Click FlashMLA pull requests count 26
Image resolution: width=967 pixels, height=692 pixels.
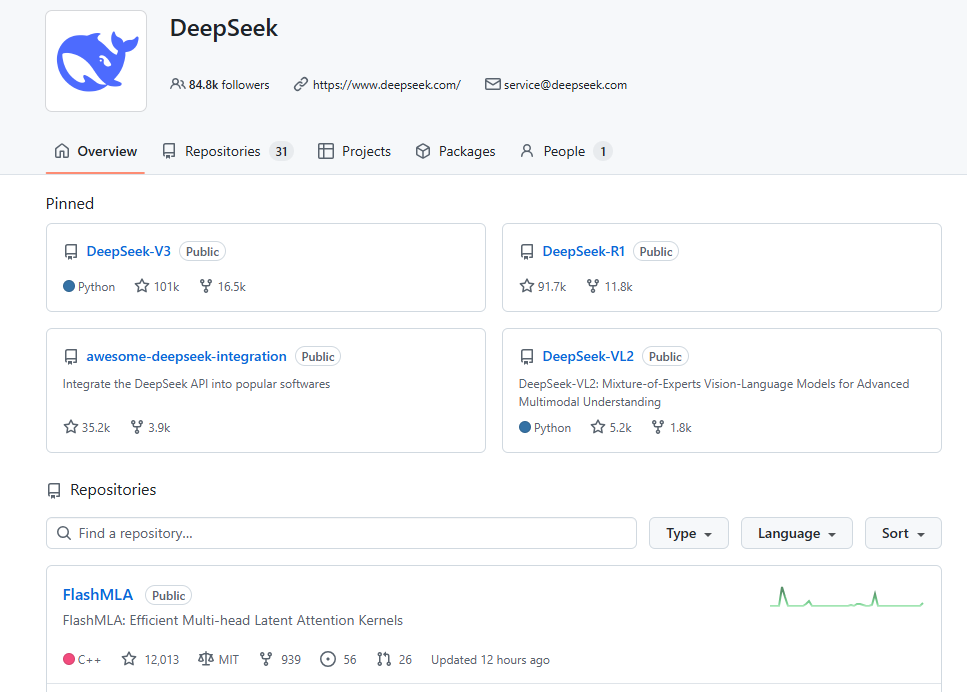click(394, 659)
